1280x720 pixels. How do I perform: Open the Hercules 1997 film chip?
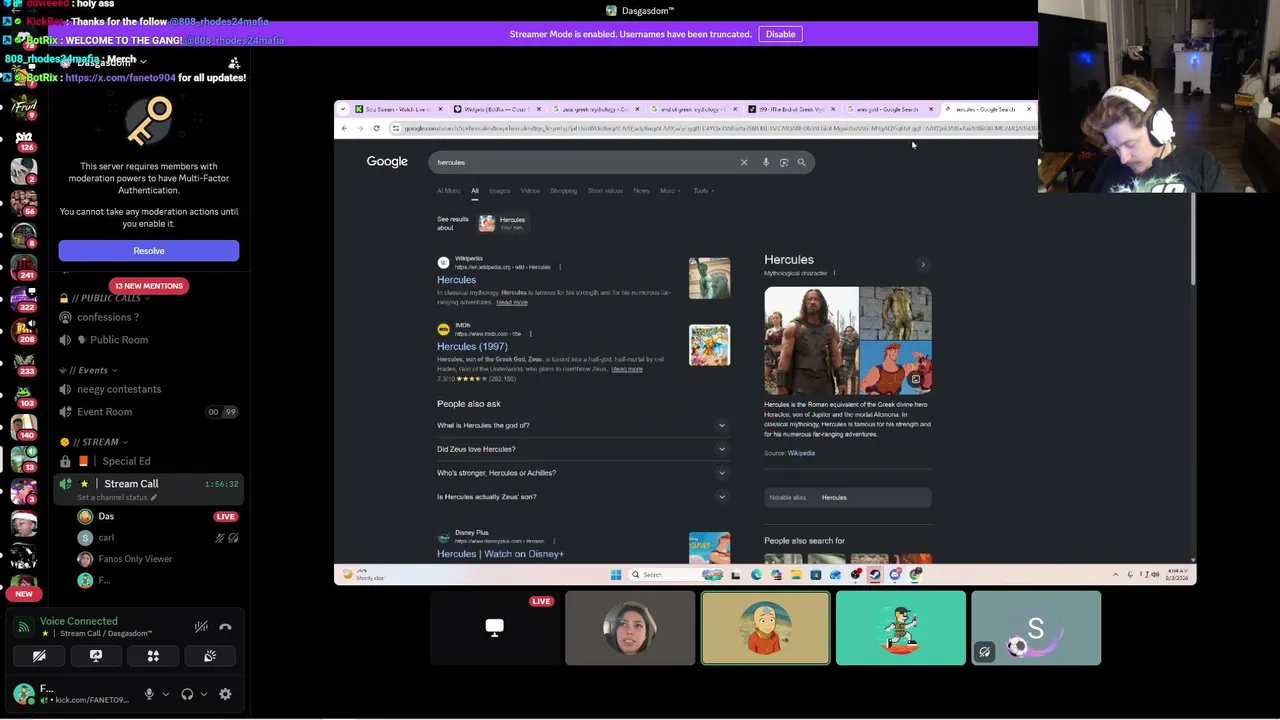(501, 223)
